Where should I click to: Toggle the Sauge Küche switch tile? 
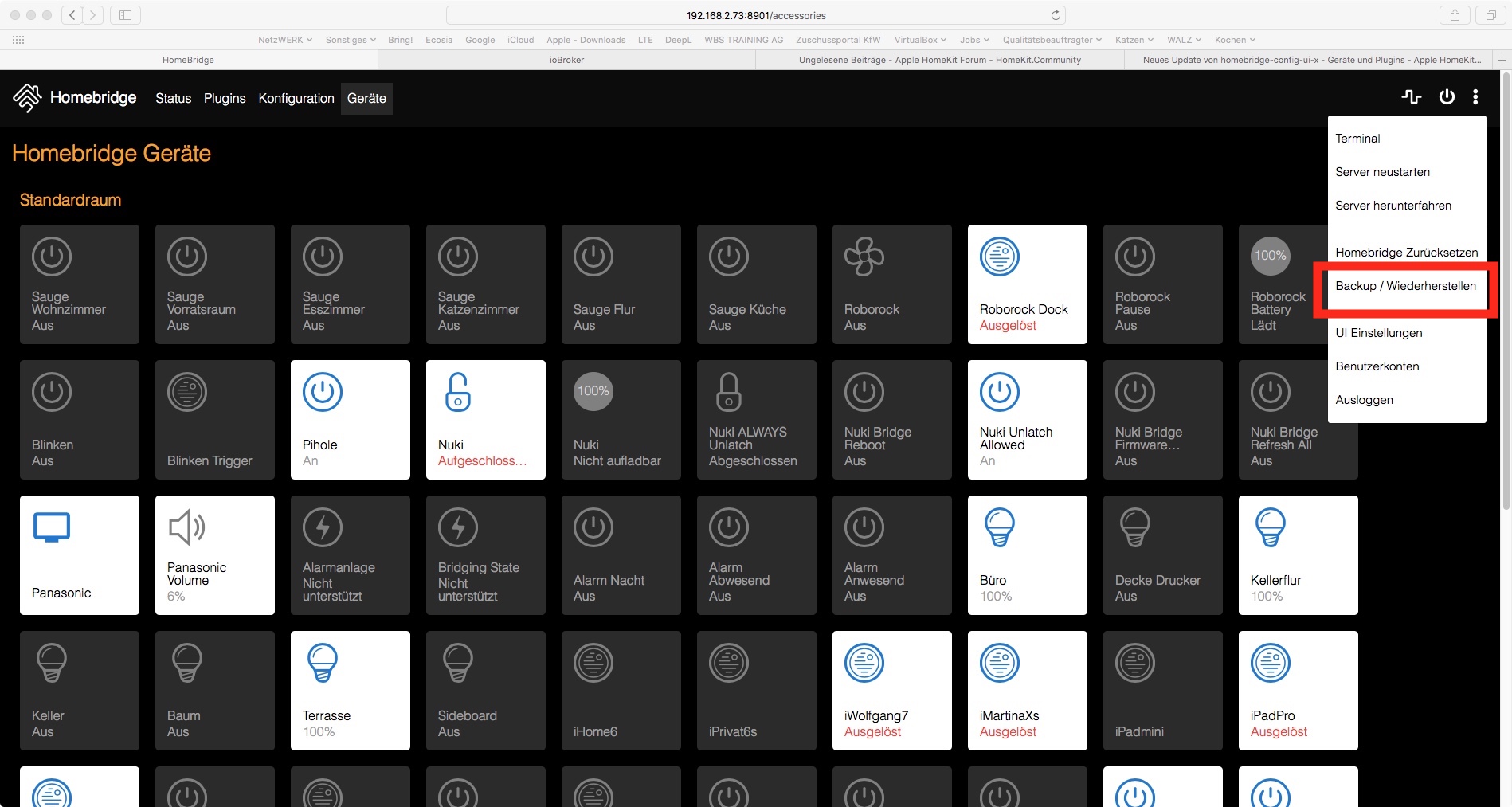click(757, 284)
